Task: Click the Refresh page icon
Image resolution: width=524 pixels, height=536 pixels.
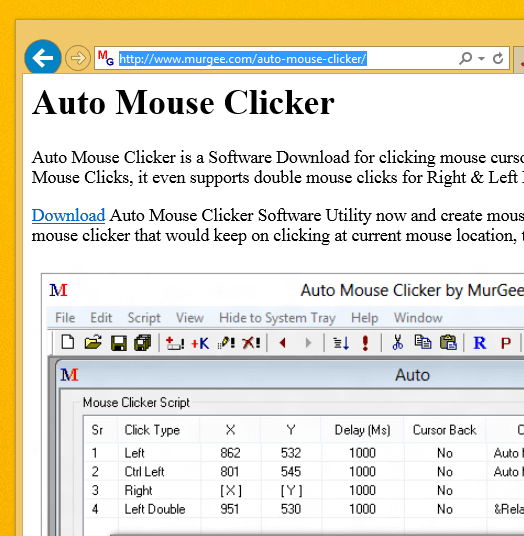Action: pyautogui.click(x=498, y=58)
